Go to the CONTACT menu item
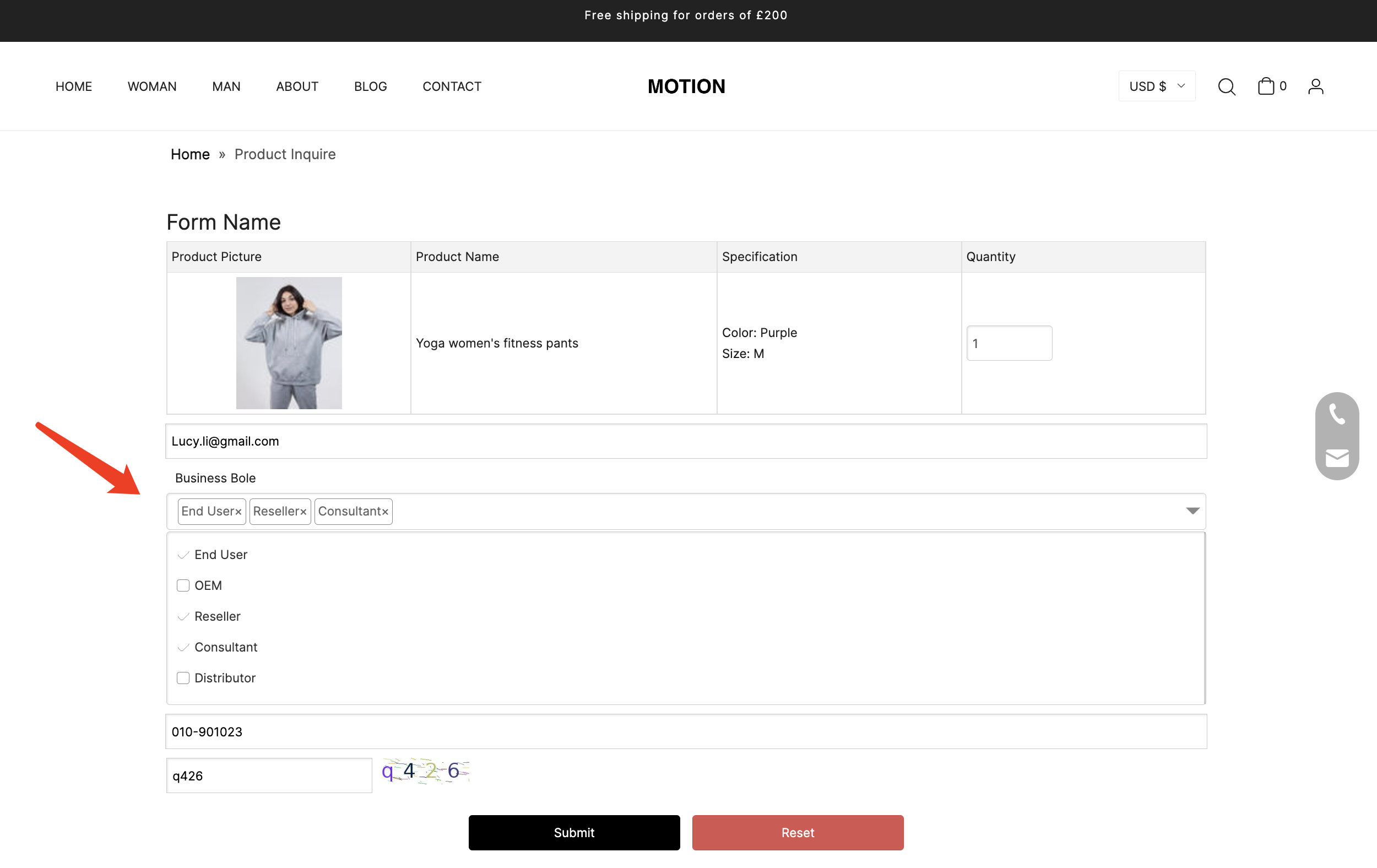 (x=451, y=86)
